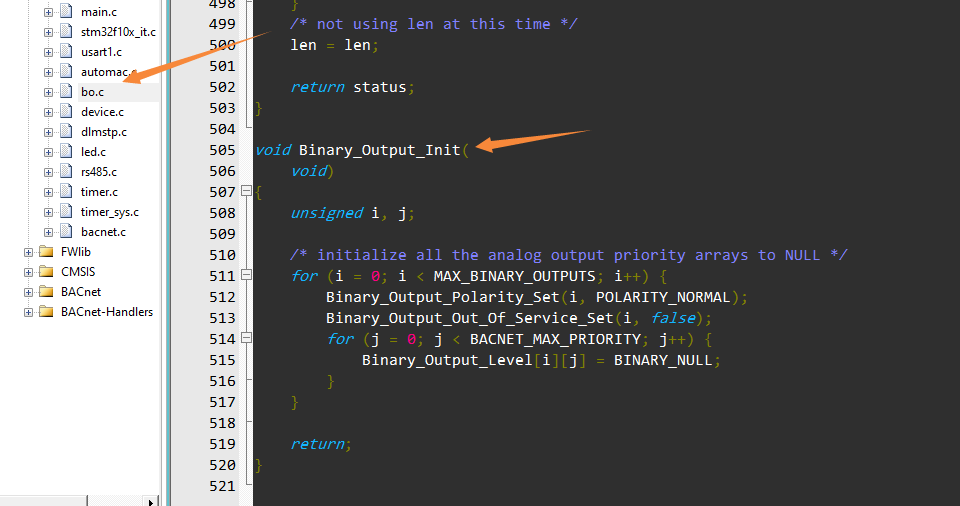The width and height of the screenshot is (960, 506).
Task: Click the timer.c file icon
Action: (66, 192)
